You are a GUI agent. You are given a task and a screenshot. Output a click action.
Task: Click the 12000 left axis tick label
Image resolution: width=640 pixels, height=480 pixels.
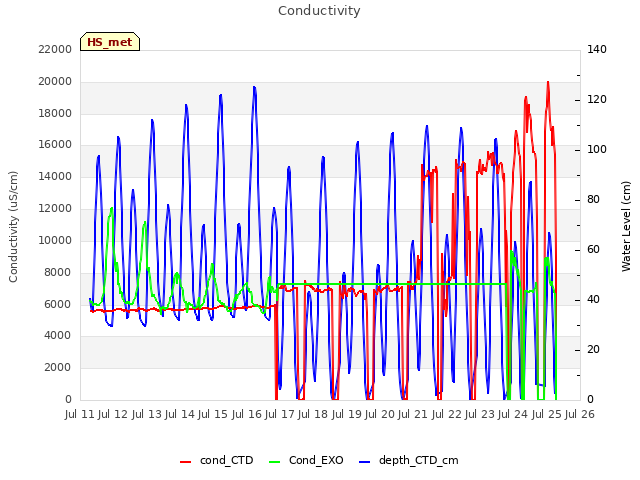click(x=55, y=209)
